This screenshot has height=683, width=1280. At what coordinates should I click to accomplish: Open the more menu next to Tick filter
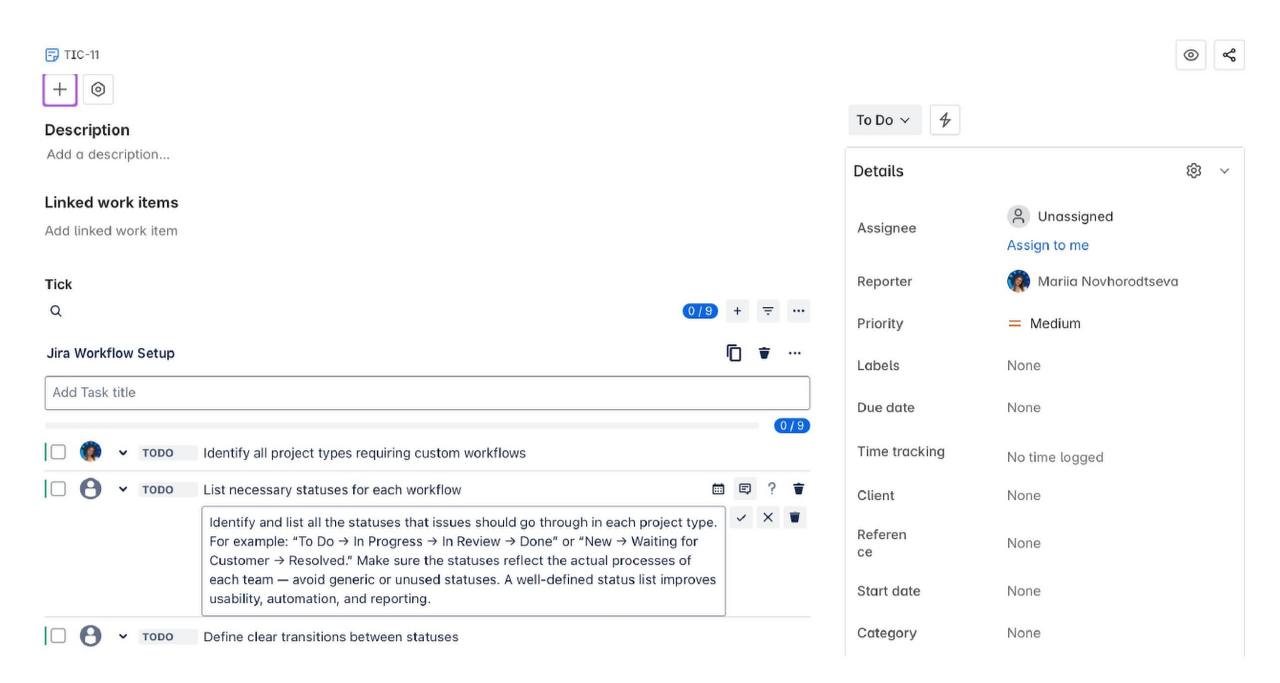(x=798, y=311)
